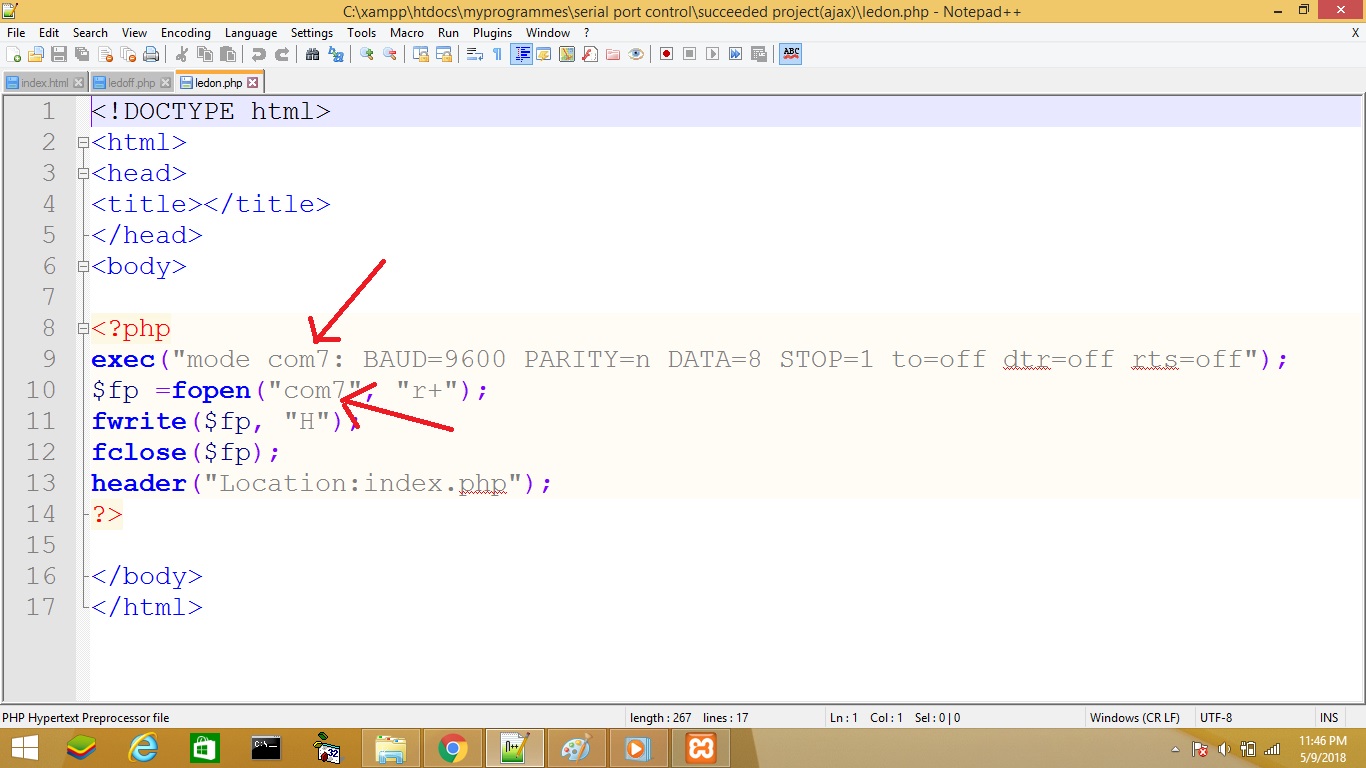Open Folder as Workspace icon

coord(612,54)
